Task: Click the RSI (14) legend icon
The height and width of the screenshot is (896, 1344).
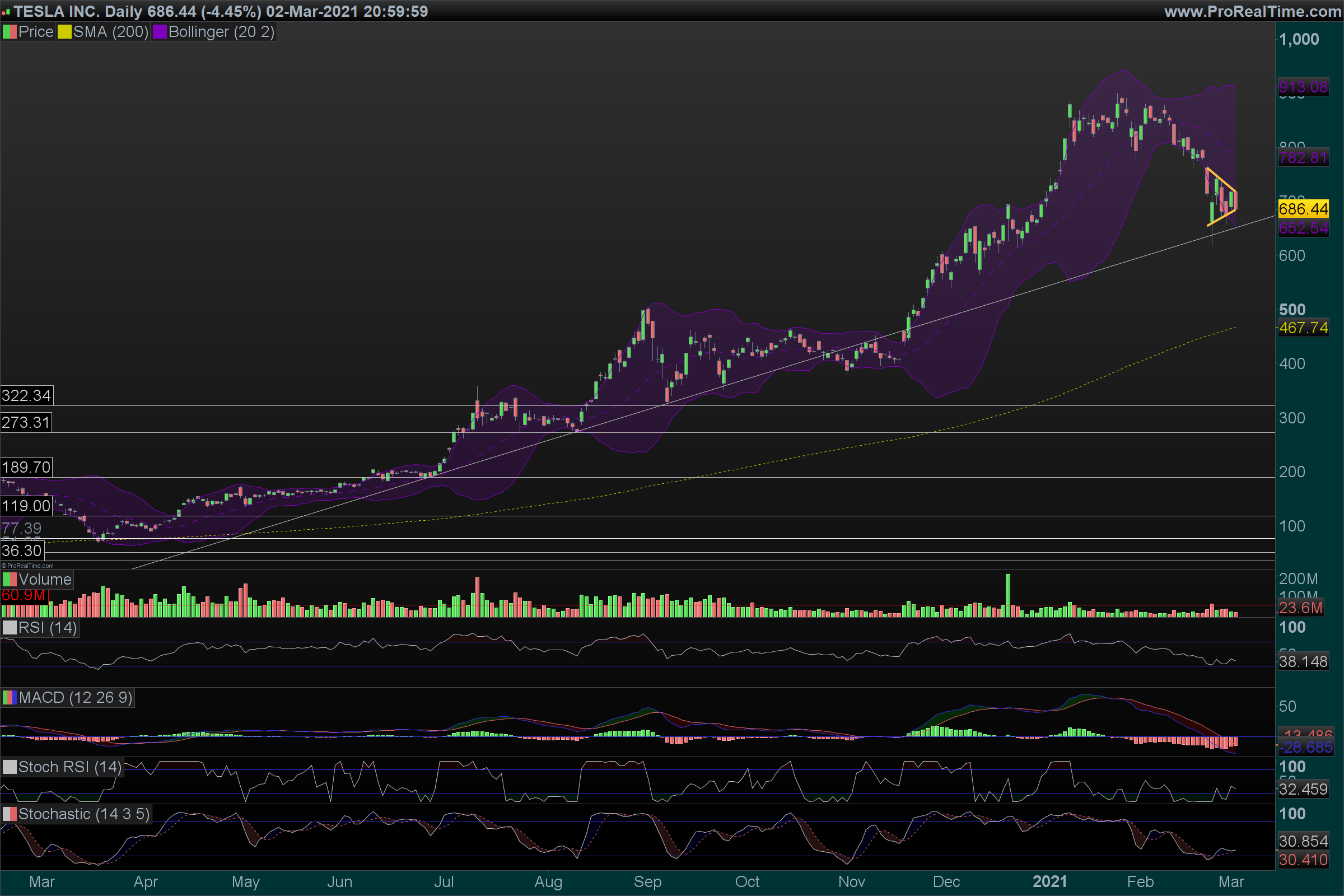Action: tap(10, 627)
